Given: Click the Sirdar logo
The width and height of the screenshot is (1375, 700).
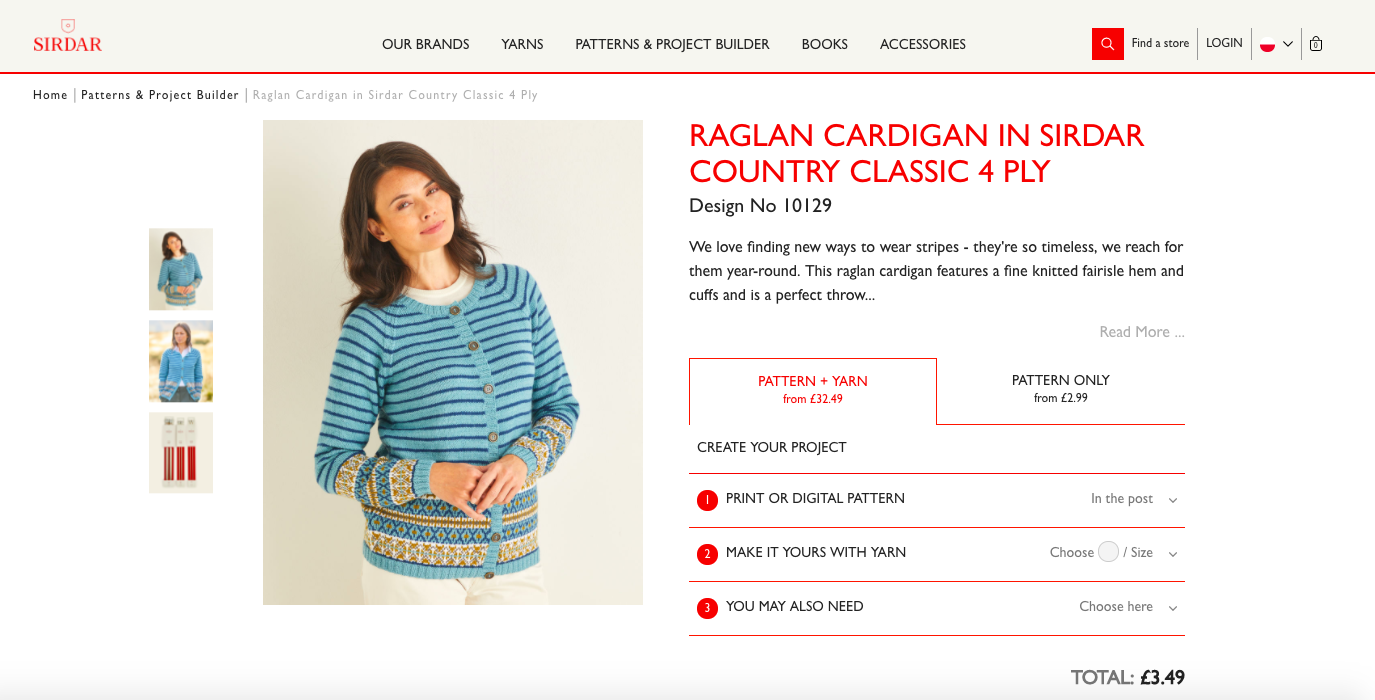Looking at the screenshot, I should (67, 36).
